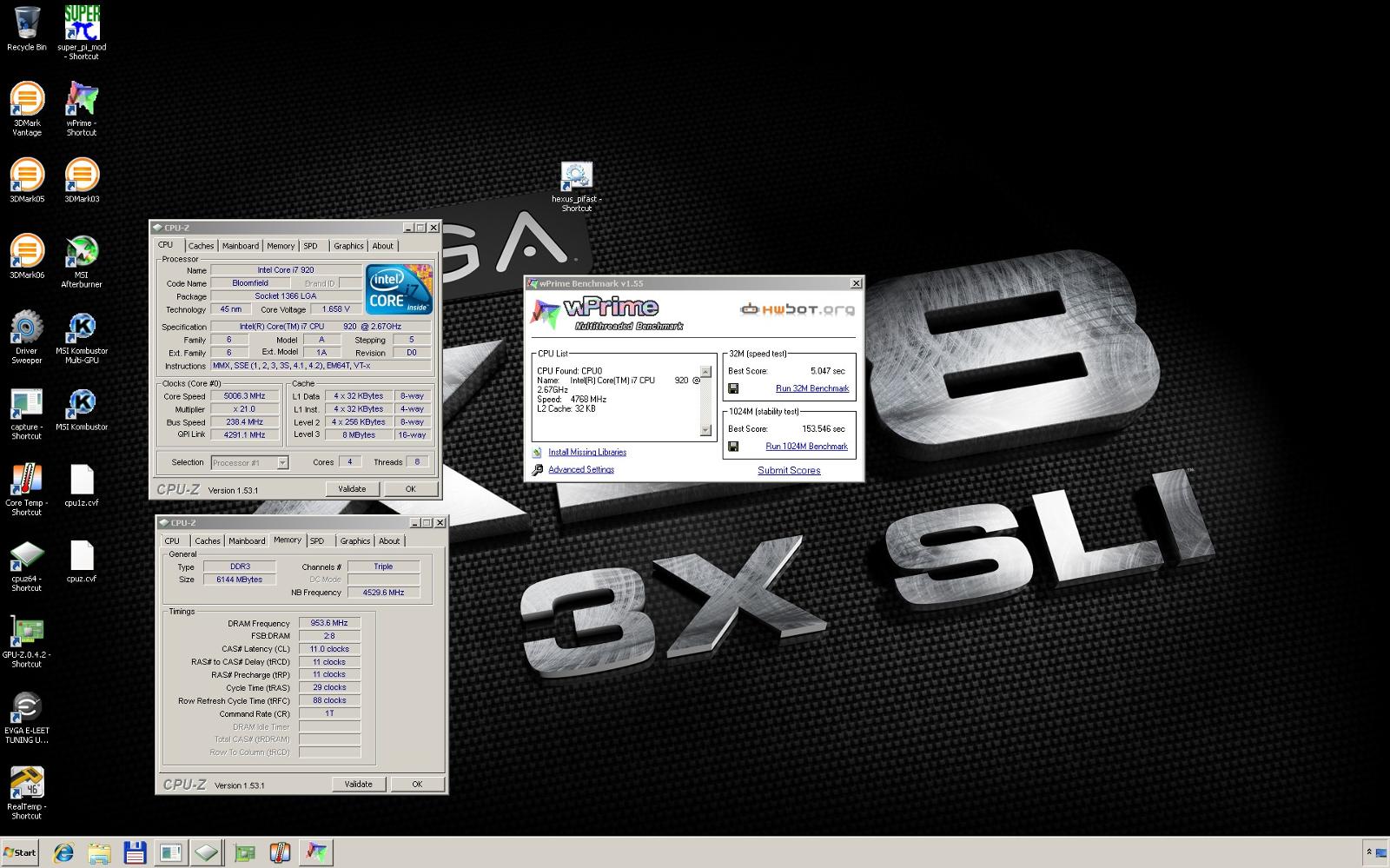Run 32M Benchmark in wPrime
The width and height of the screenshot is (1390, 868).
(x=812, y=388)
